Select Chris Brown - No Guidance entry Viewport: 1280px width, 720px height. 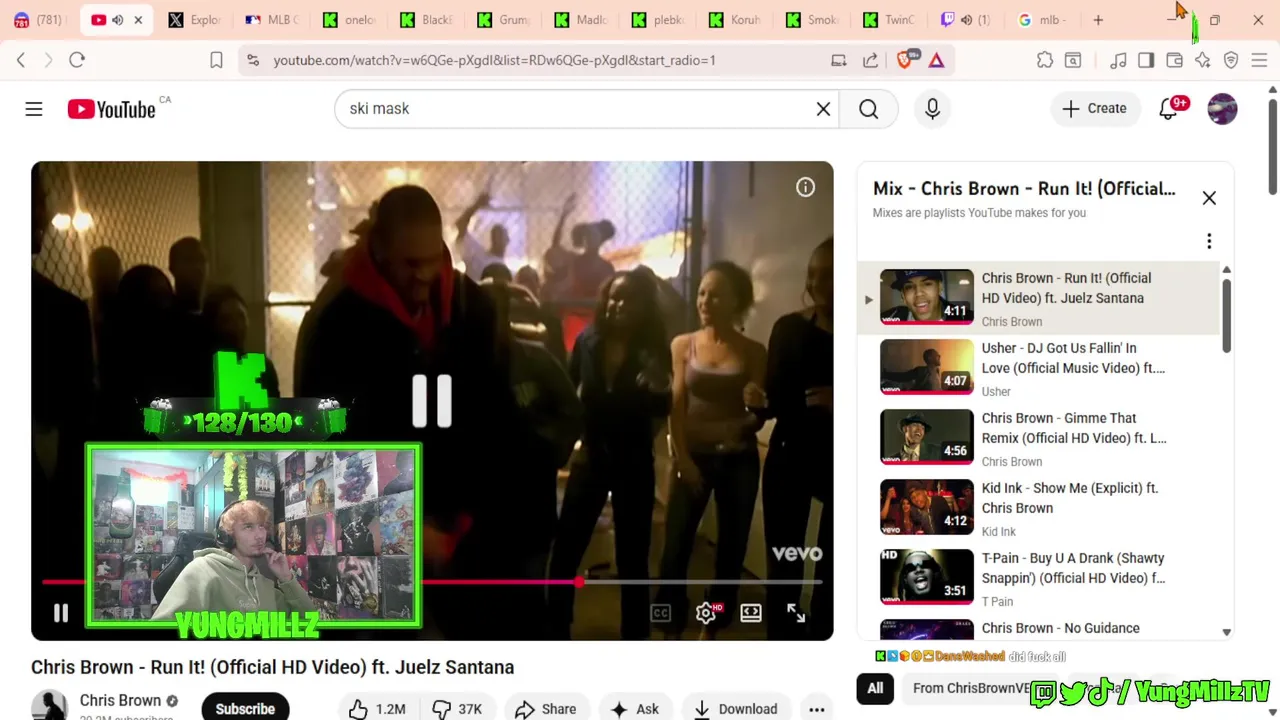[1040, 628]
